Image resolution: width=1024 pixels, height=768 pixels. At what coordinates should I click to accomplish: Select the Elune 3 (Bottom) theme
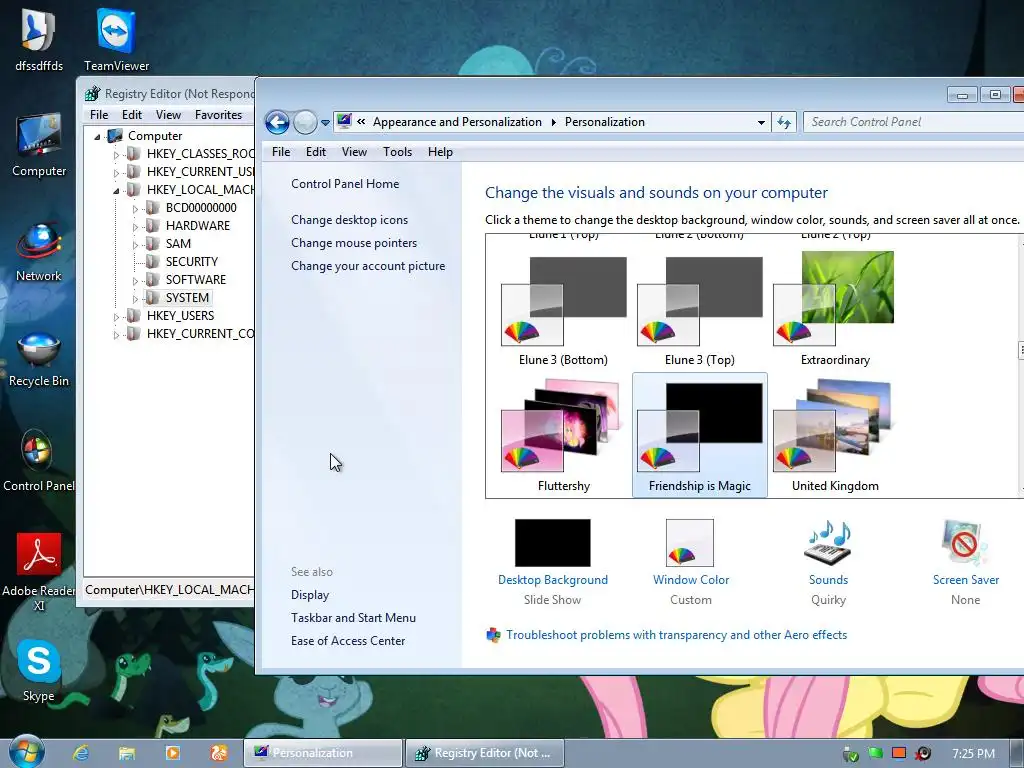[564, 310]
